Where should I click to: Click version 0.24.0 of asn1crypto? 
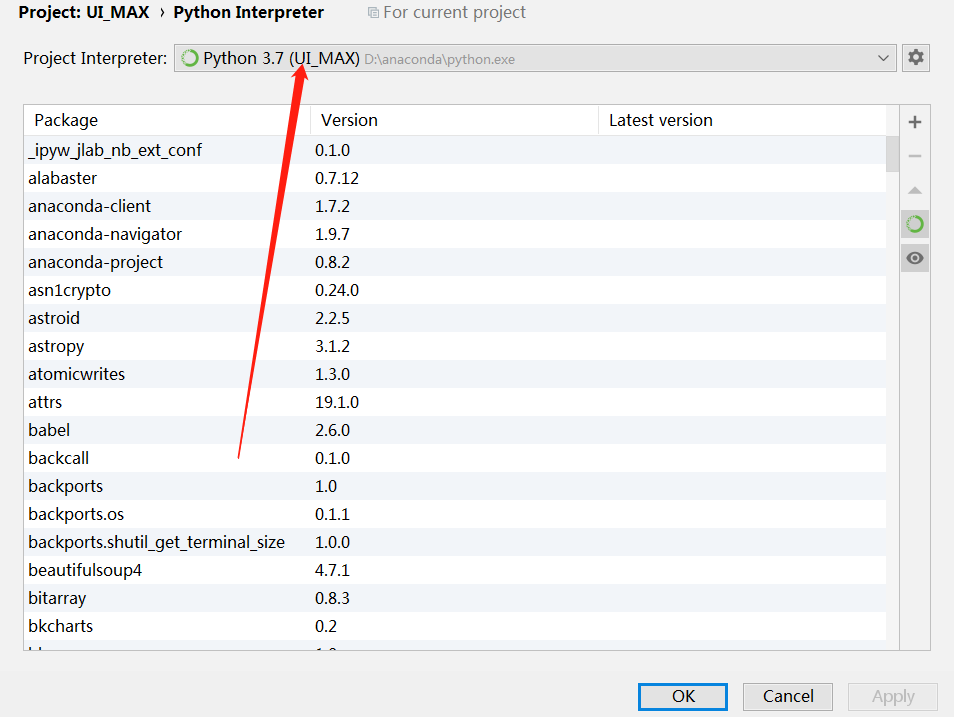click(336, 290)
